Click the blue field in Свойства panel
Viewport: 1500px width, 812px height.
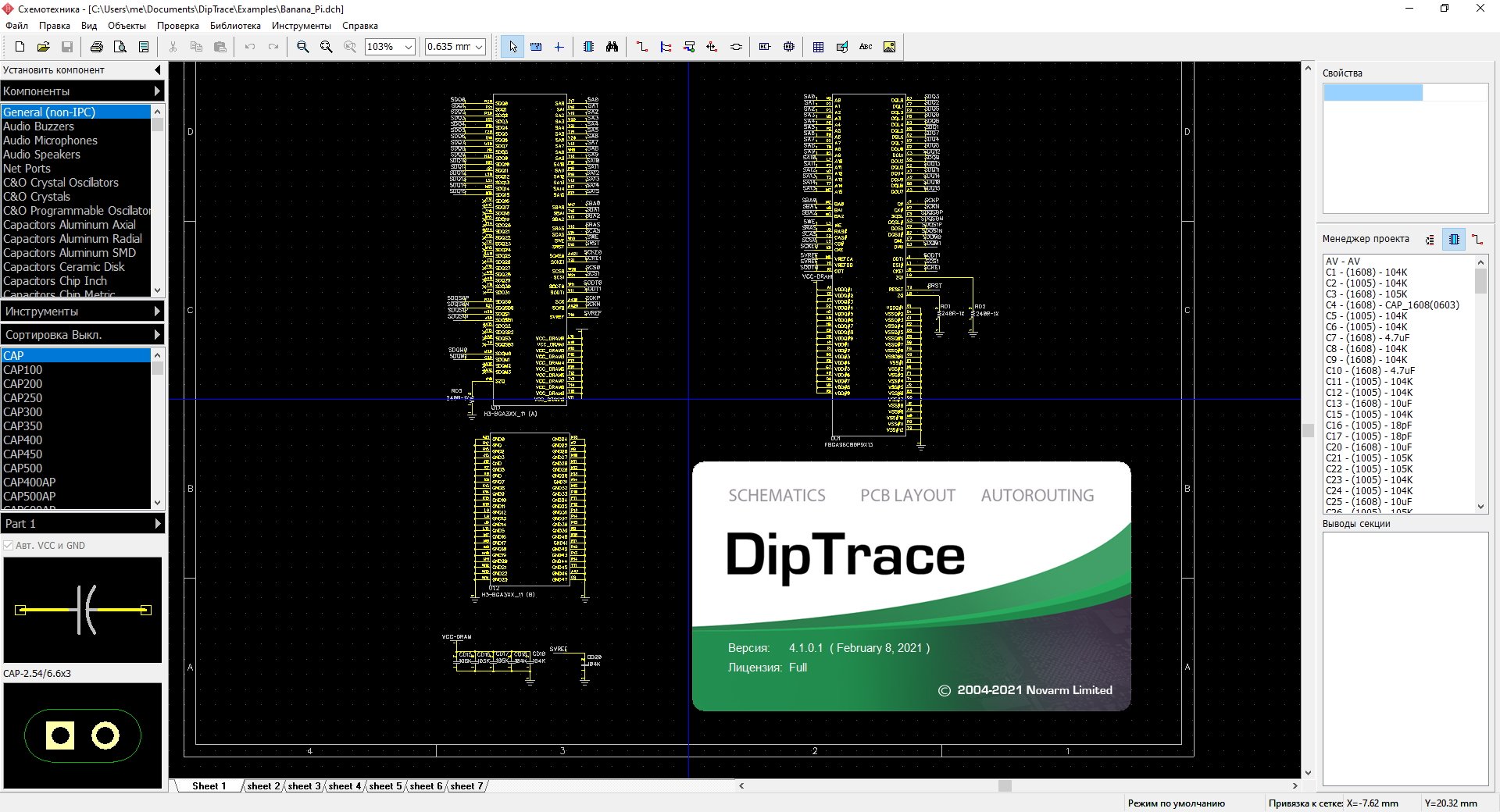click(1373, 93)
